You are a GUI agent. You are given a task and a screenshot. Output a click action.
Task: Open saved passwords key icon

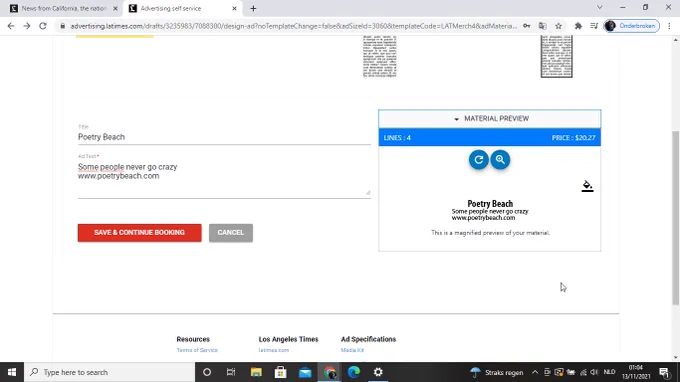pyautogui.click(x=526, y=26)
